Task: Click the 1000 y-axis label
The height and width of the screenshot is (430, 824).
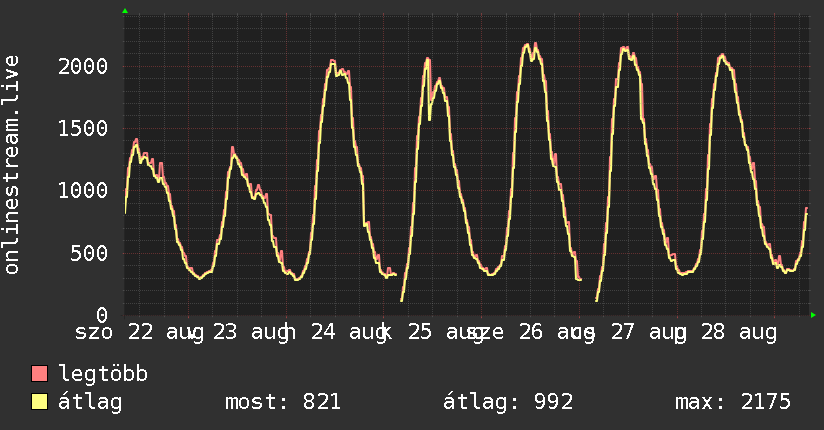Action: 83,190
